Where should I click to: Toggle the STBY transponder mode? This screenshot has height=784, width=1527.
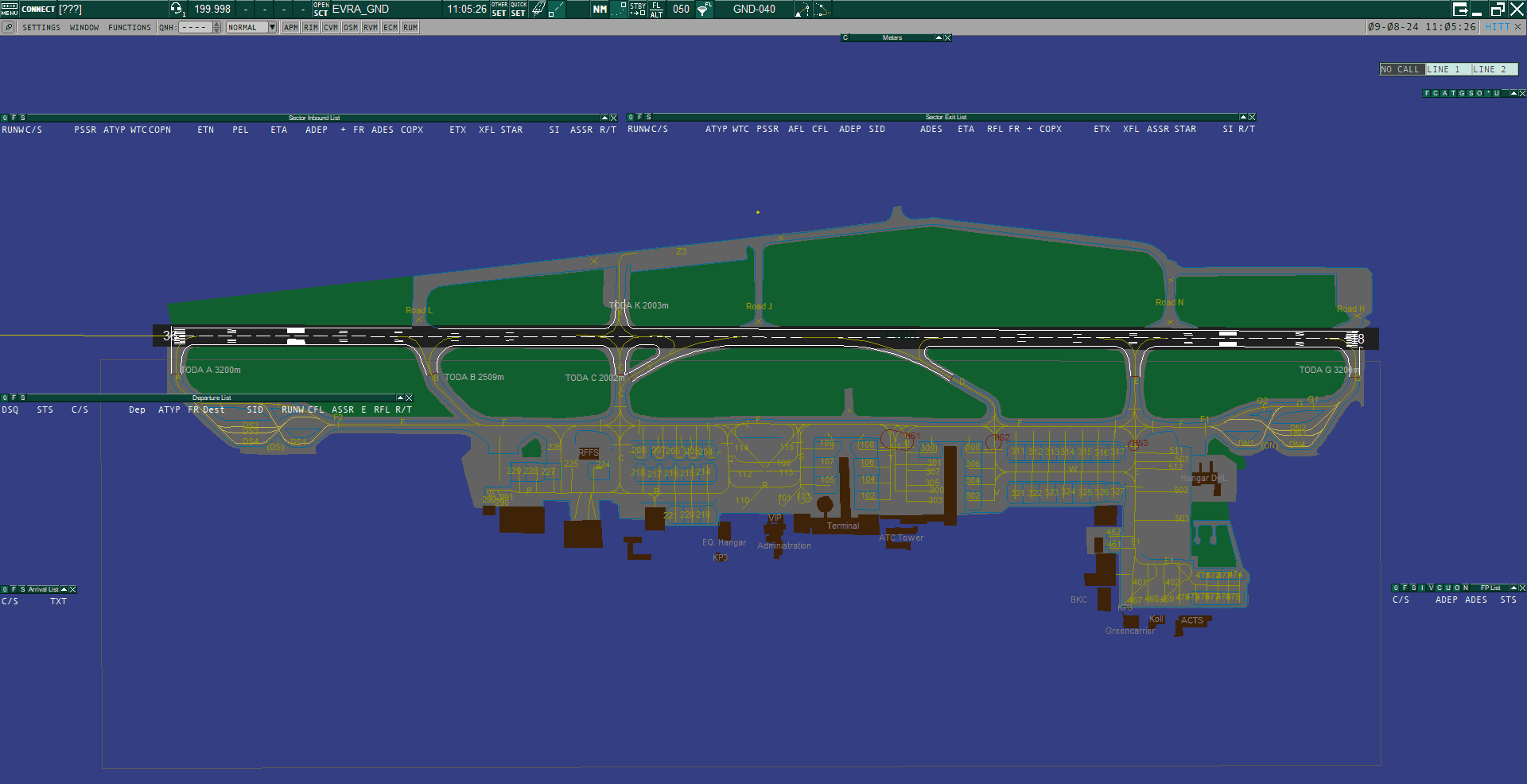[638, 9]
